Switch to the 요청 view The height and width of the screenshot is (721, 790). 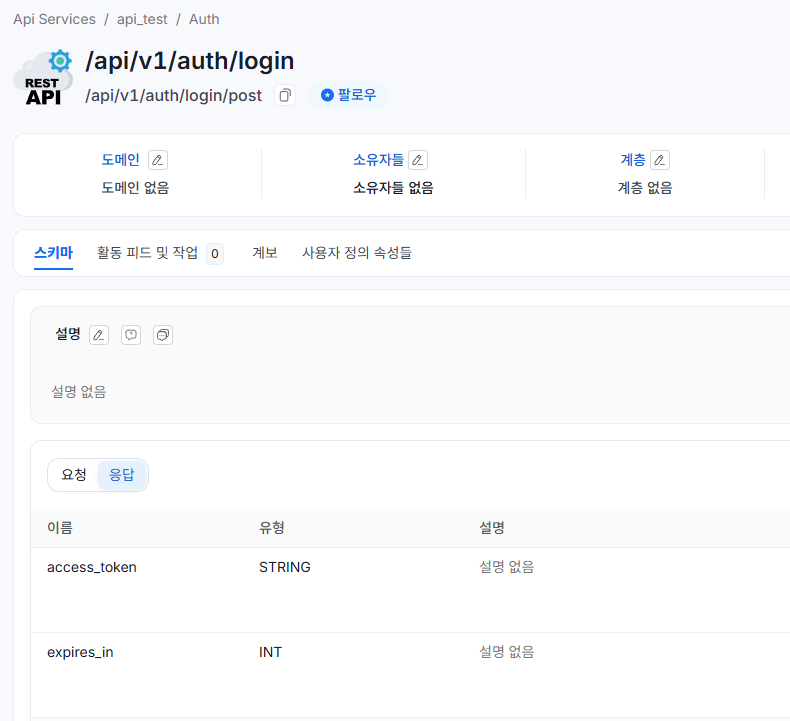(74, 475)
